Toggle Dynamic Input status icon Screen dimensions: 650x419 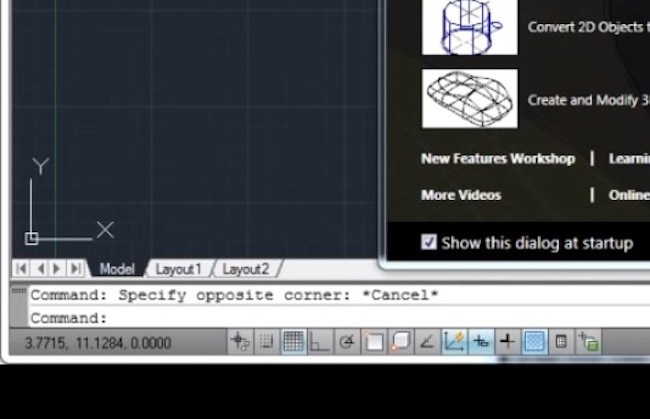[x=481, y=342]
